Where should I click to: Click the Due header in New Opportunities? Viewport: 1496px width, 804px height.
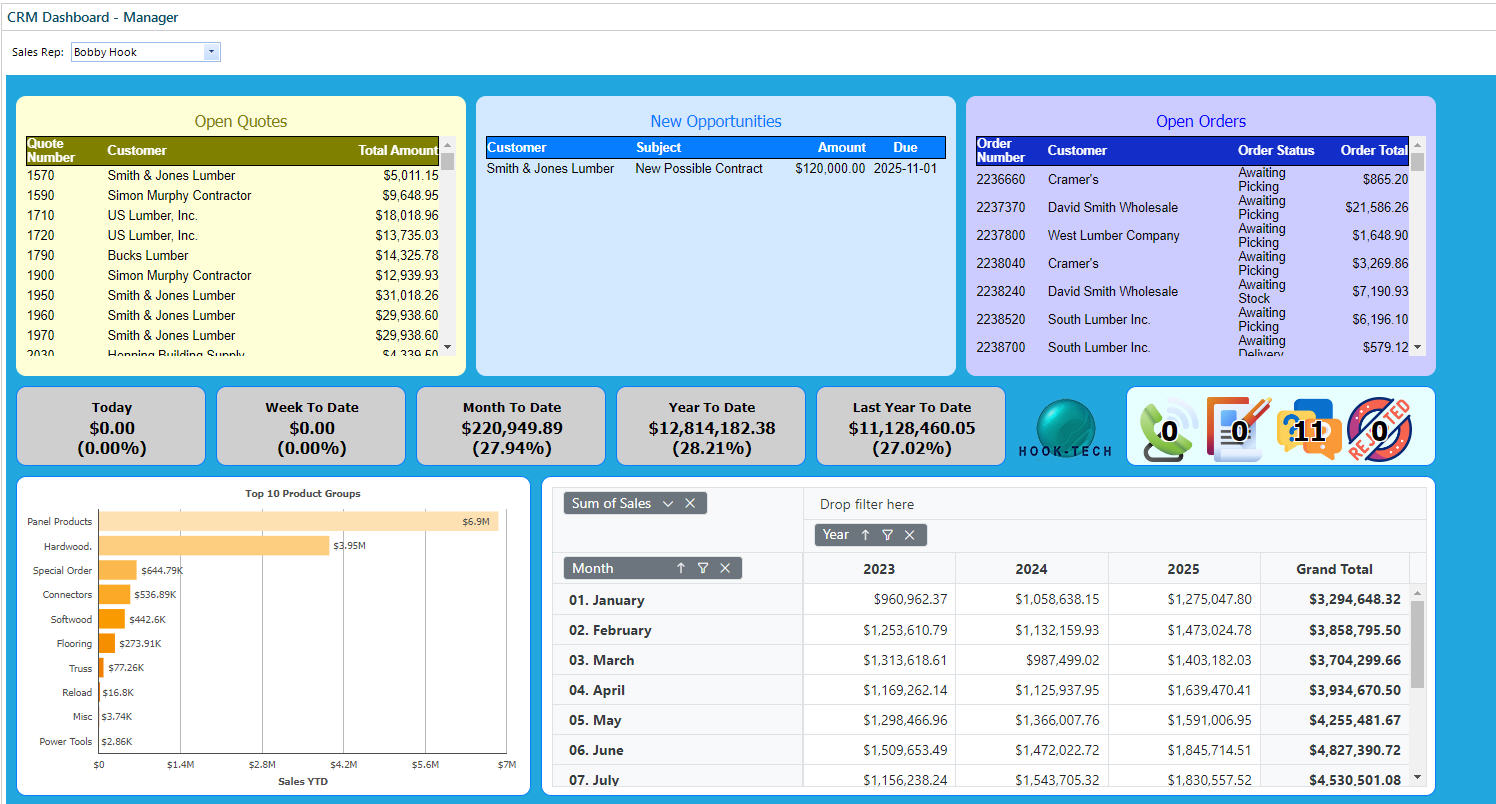point(905,147)
